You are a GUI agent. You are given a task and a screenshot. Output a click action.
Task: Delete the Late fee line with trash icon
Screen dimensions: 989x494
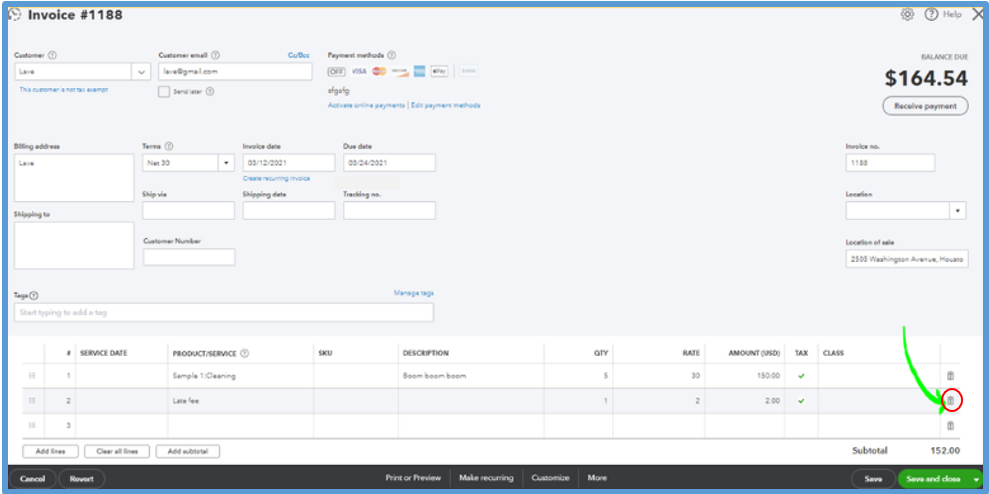951,400
